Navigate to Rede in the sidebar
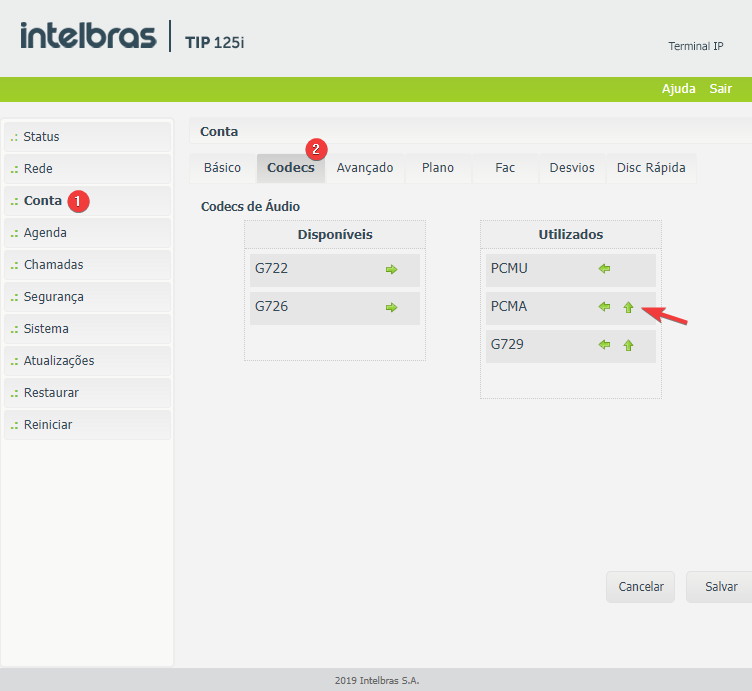This screenshot has height=691, width=752. 38,169
